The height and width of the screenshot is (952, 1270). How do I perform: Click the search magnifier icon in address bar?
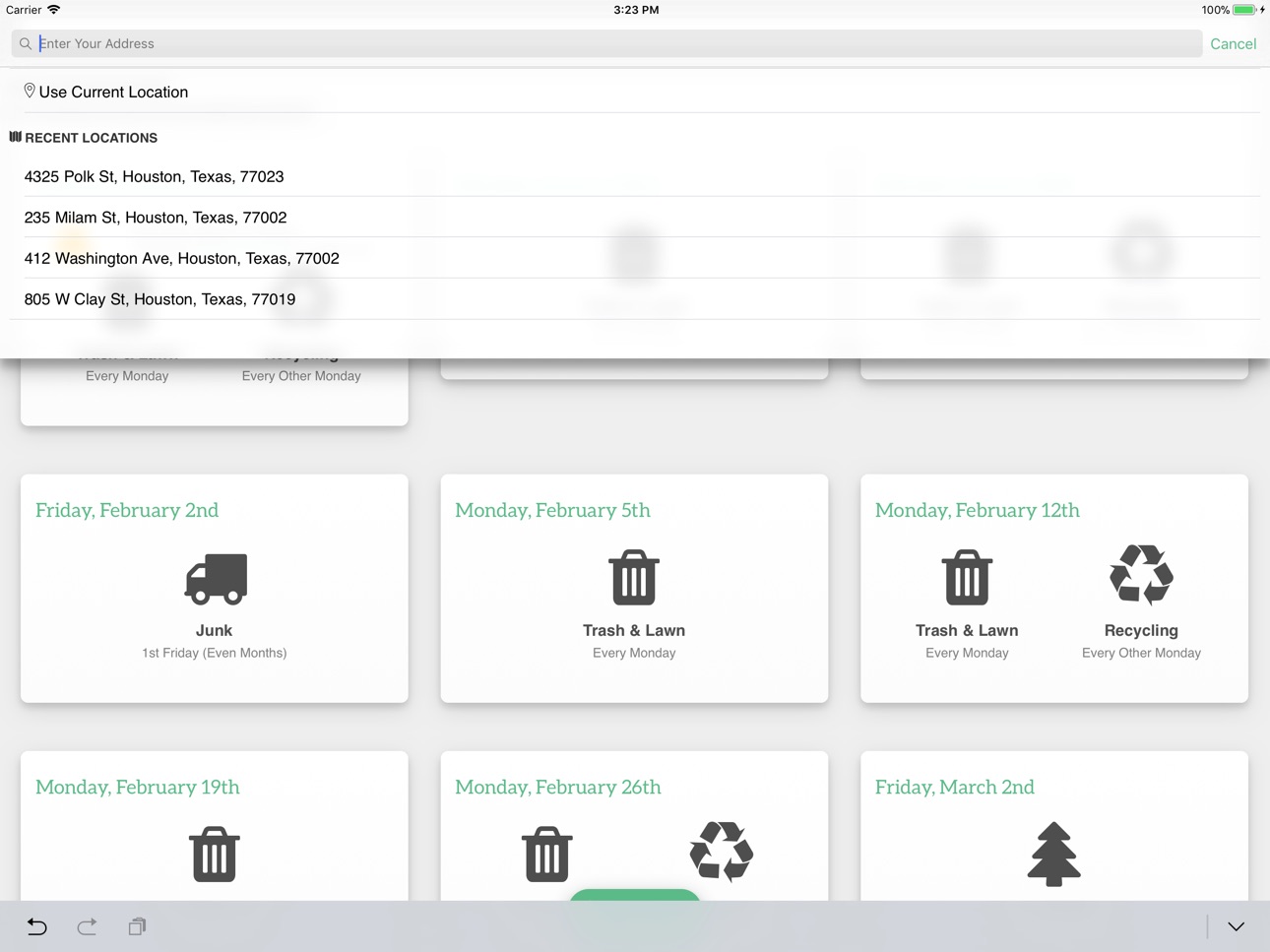click(26, 43)
